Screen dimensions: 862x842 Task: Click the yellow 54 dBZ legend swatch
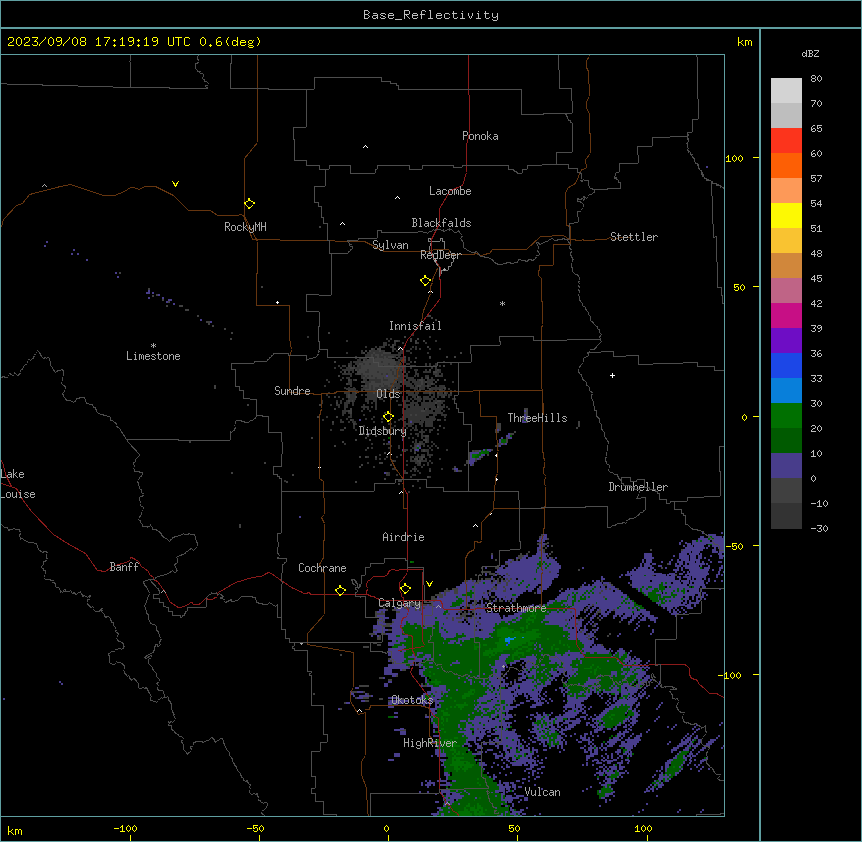coord(786,215)
